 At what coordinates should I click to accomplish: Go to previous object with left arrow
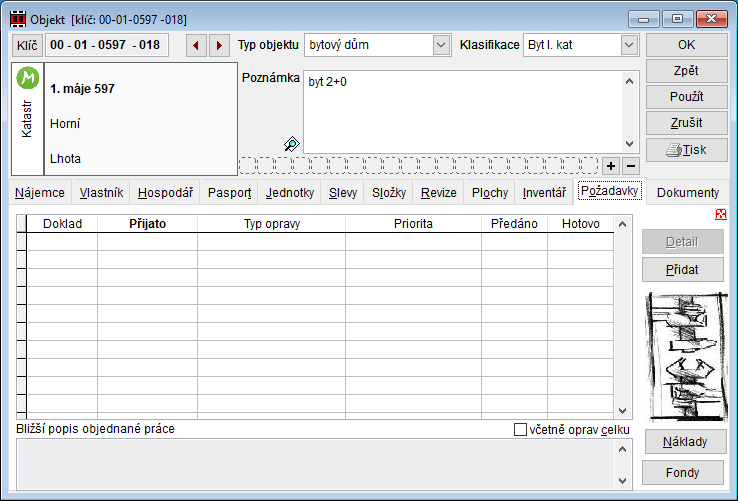click(x=197, y=45)
